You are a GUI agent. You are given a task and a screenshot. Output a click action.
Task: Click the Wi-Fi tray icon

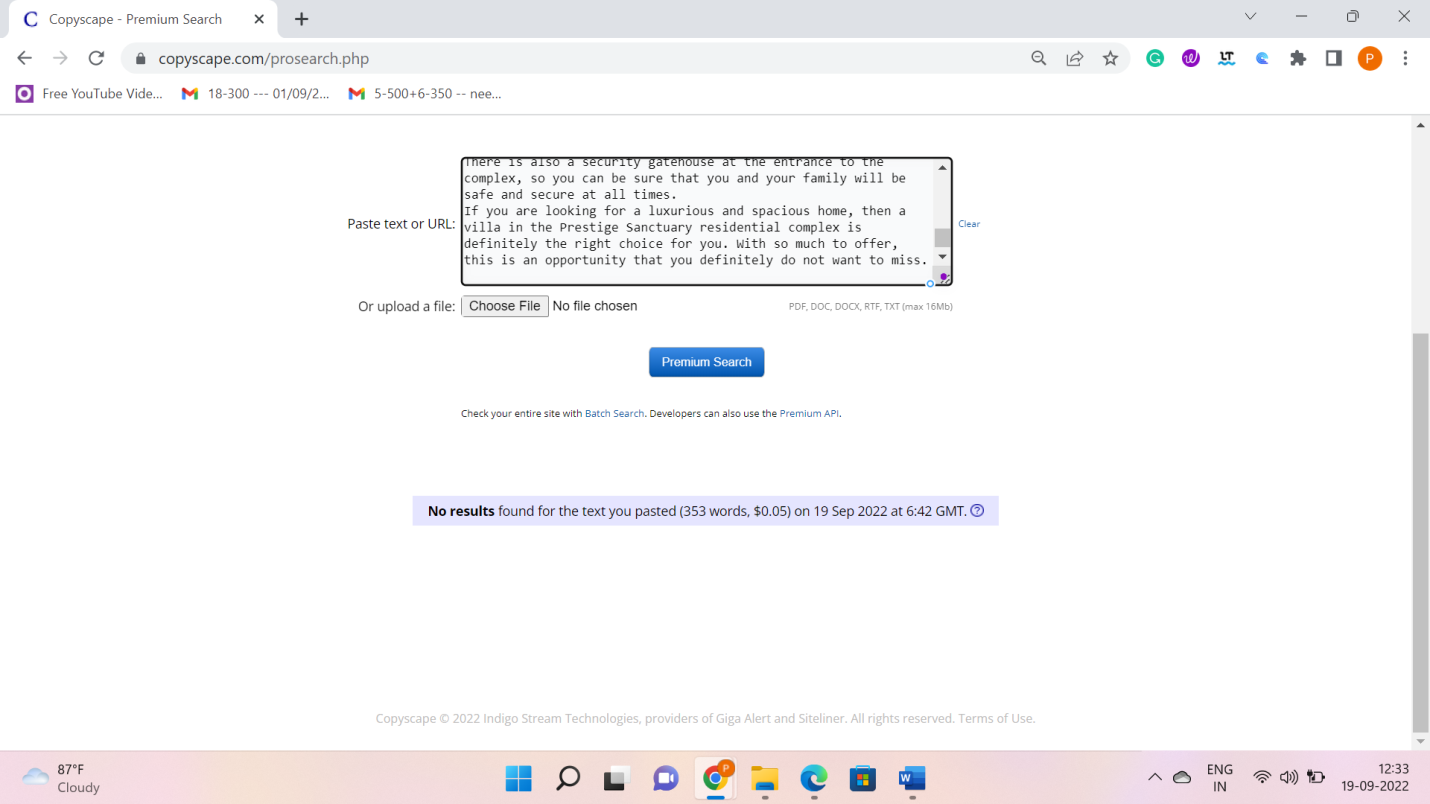(1262, 777)
